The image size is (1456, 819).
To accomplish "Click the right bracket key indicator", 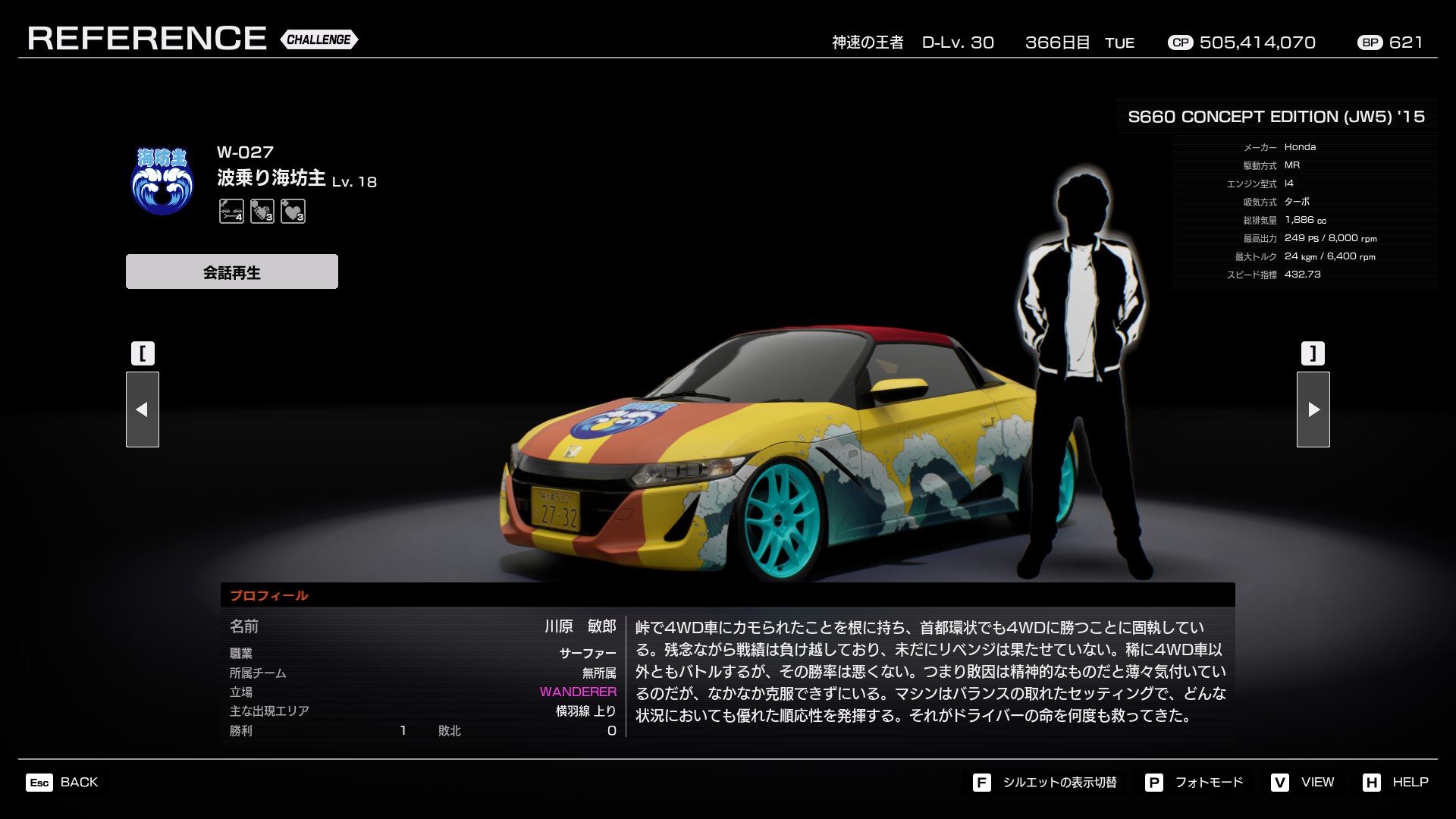I will [1313, 353].
